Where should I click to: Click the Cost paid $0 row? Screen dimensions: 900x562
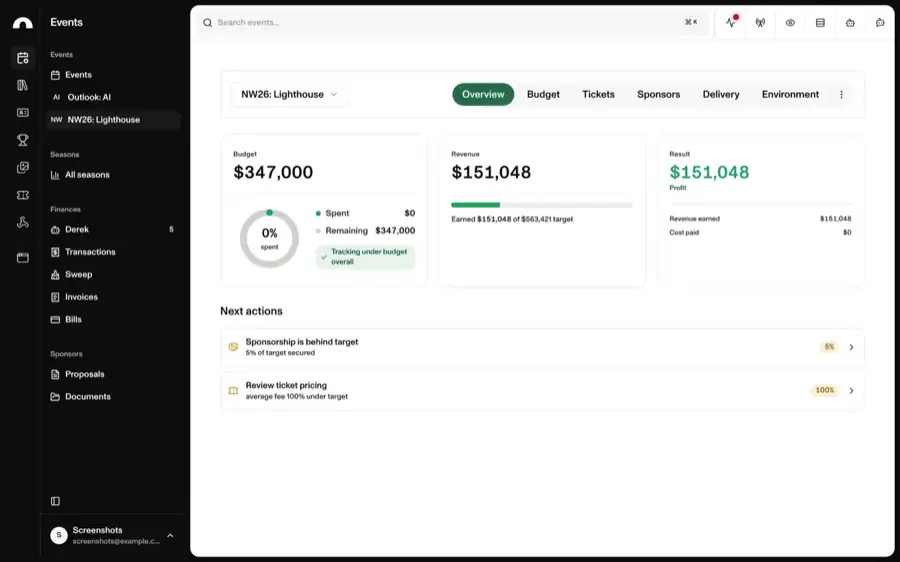[x=760, y=232]
